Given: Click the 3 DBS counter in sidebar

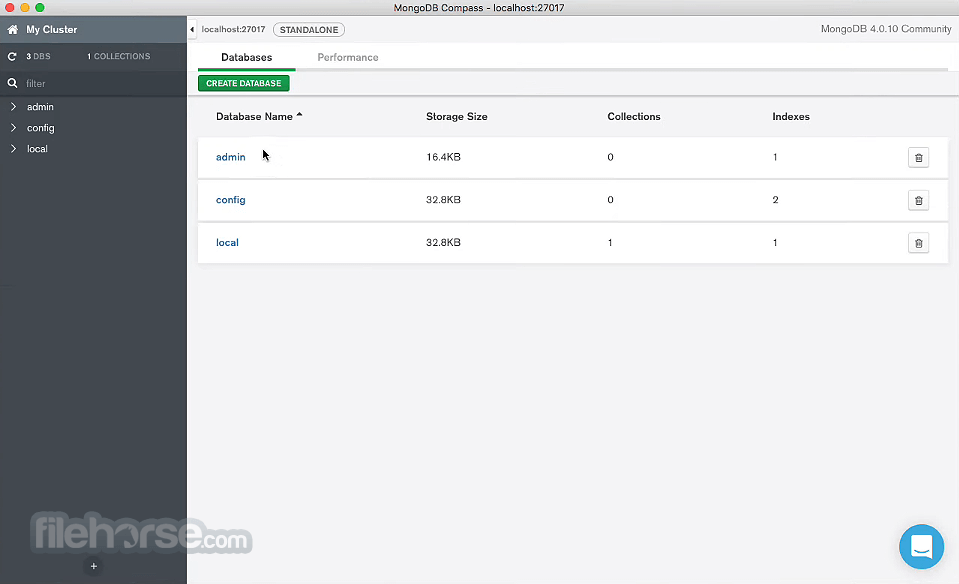Looking at the screenshot, I should tap(38, 56).
